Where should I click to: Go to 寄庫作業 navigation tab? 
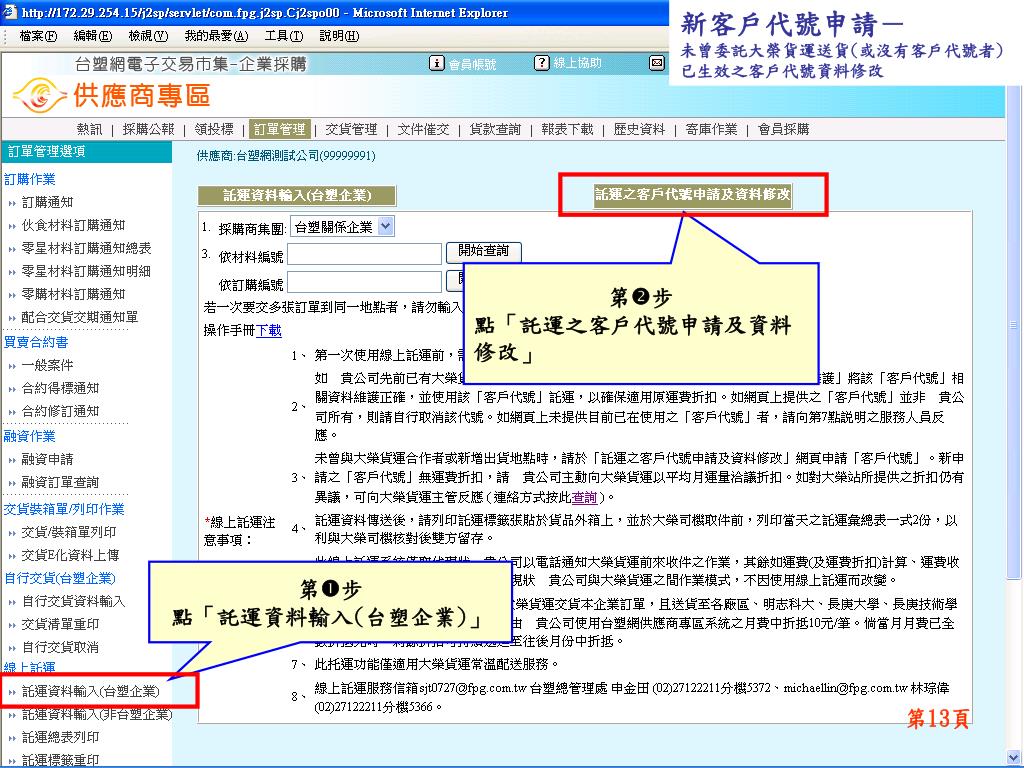point(711,129)
